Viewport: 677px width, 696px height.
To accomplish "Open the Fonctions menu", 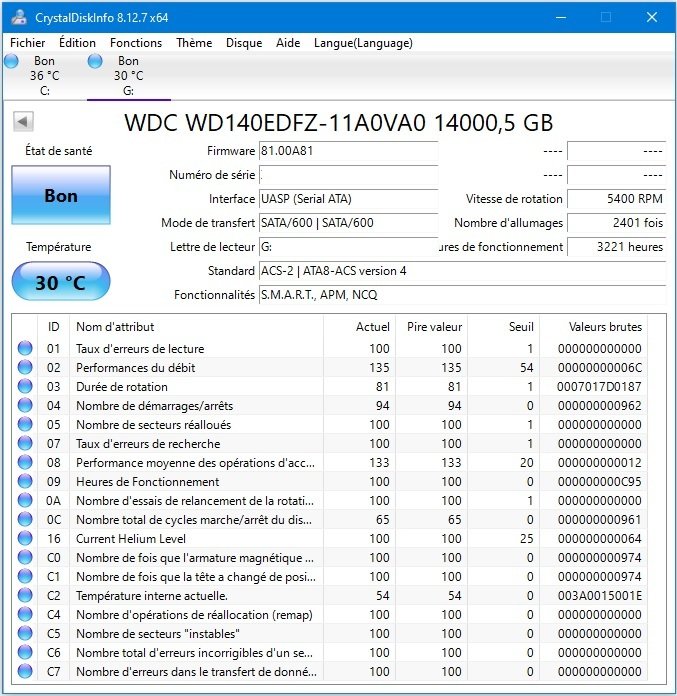I will [136, 43].
